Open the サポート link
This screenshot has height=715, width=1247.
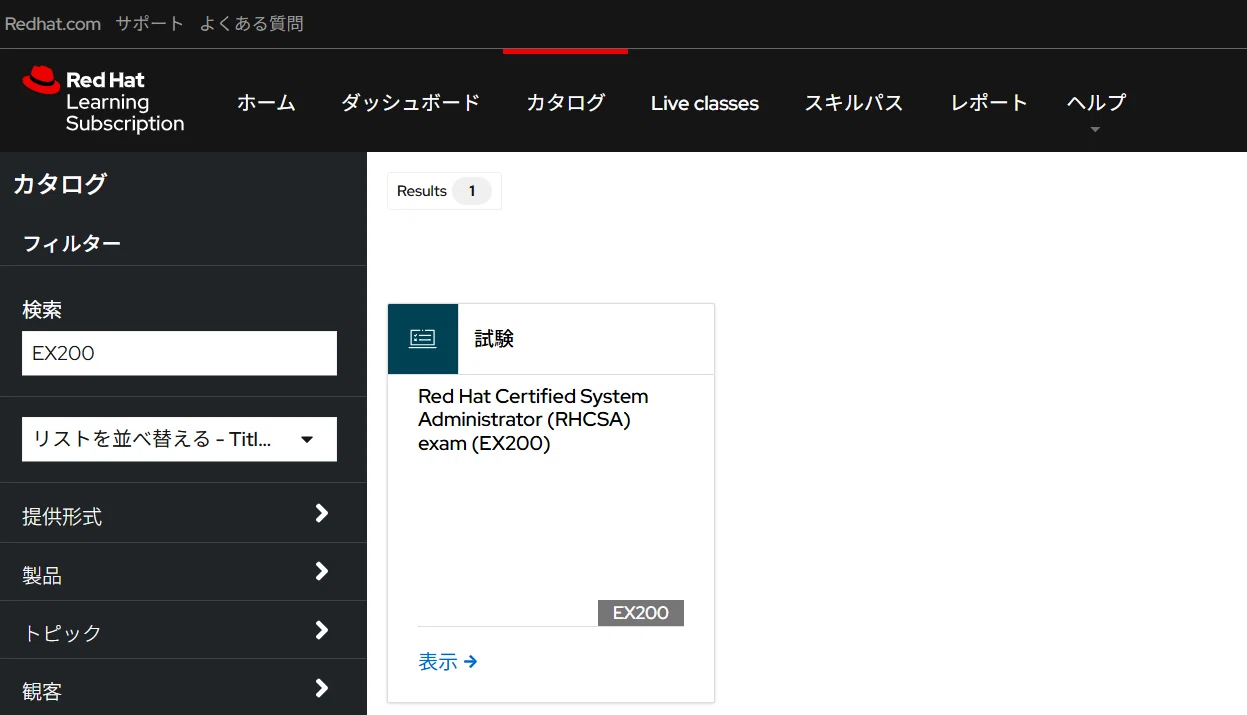150,24
